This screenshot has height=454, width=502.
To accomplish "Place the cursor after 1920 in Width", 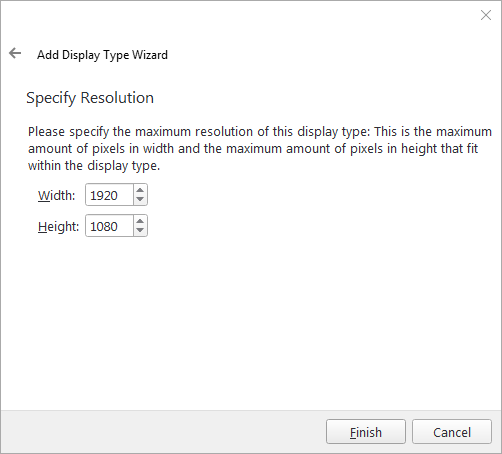I will coord(120,195).
